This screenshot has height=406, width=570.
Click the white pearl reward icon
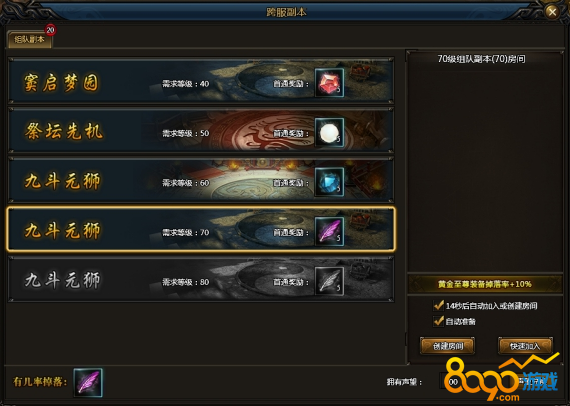click(329, 133)
